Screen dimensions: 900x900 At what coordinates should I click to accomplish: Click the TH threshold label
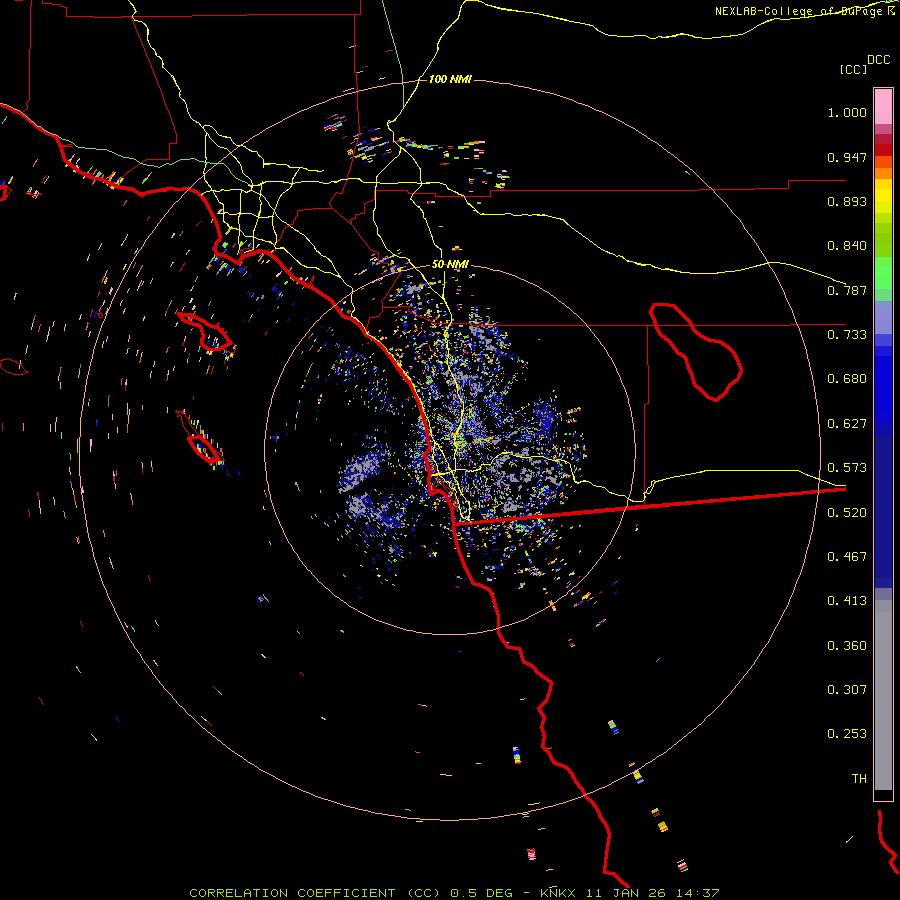859,779
